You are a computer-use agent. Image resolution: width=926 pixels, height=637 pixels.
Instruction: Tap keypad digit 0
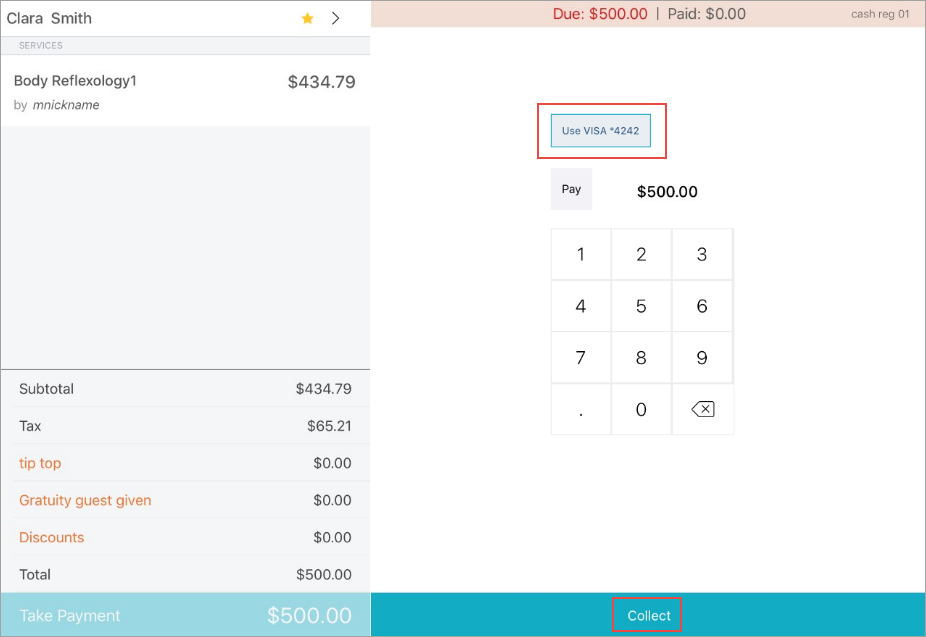coord(641,409)
